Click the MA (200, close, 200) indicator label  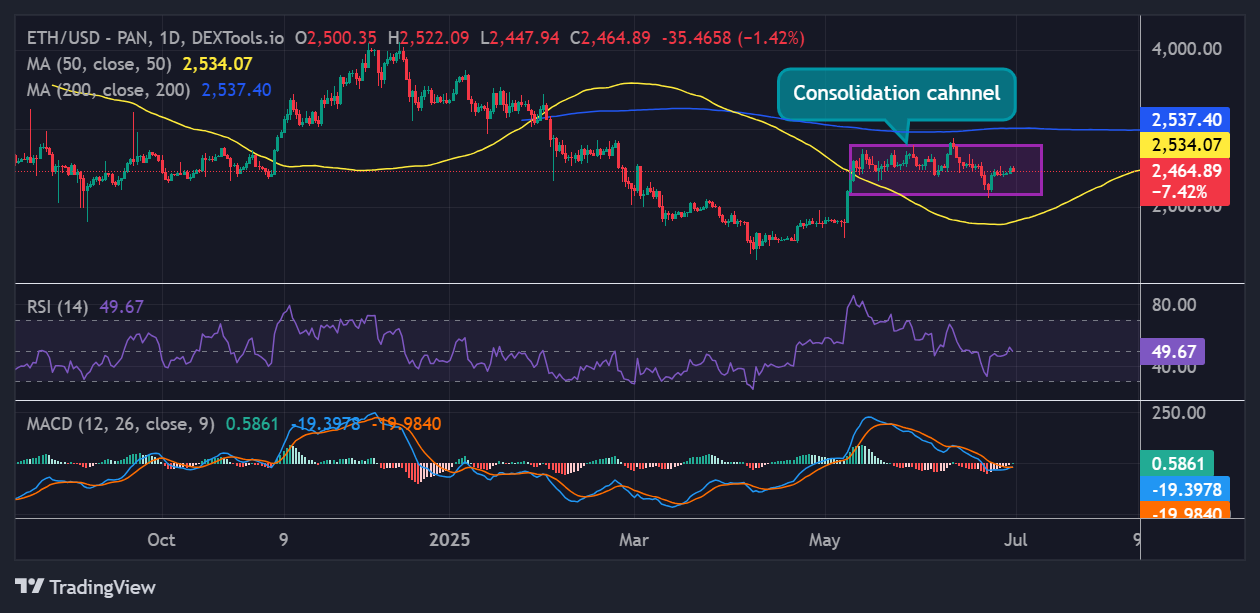coord(107,90)
